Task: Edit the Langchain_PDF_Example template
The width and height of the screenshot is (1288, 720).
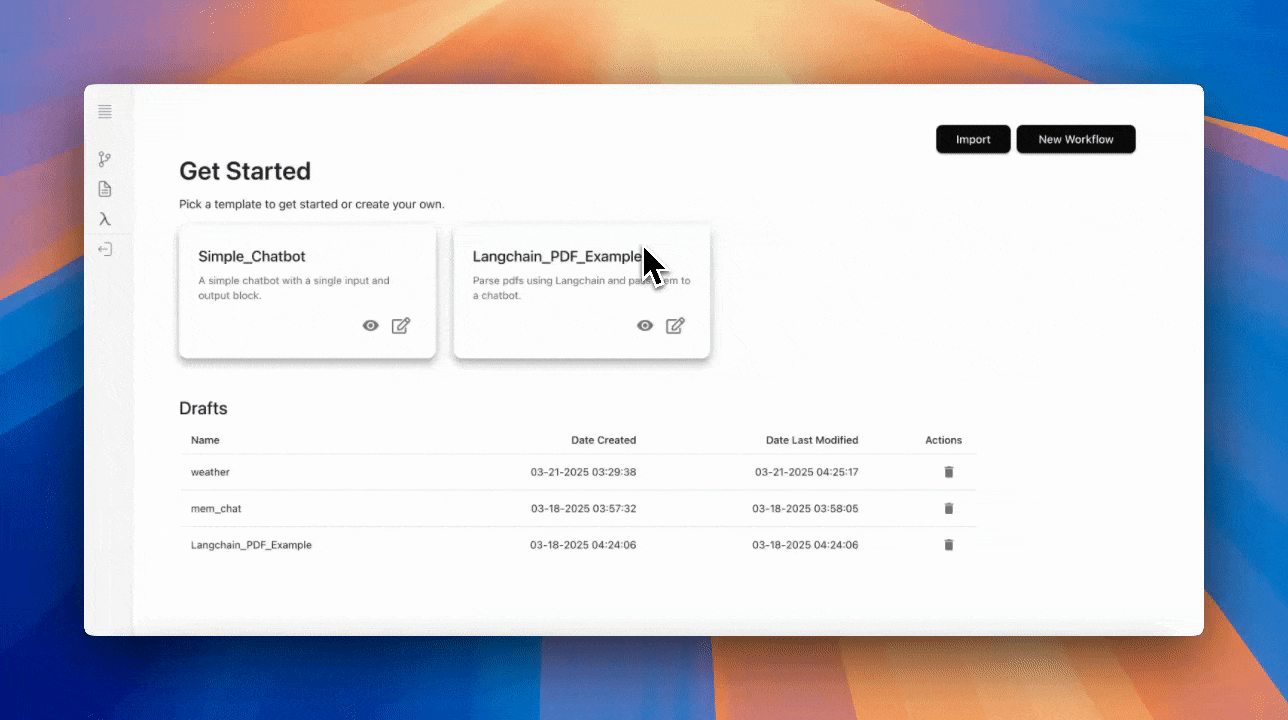Action: [676, 325]
